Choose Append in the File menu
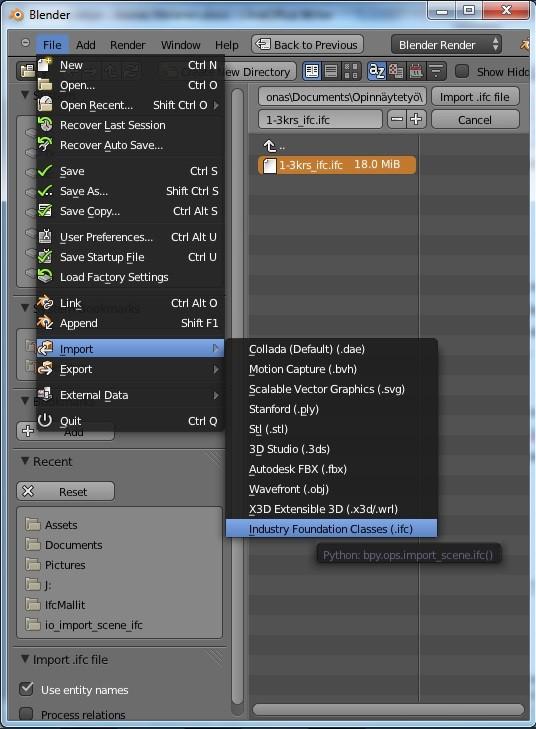The height and width of the screenshot is (729, 536). point(130,323)
